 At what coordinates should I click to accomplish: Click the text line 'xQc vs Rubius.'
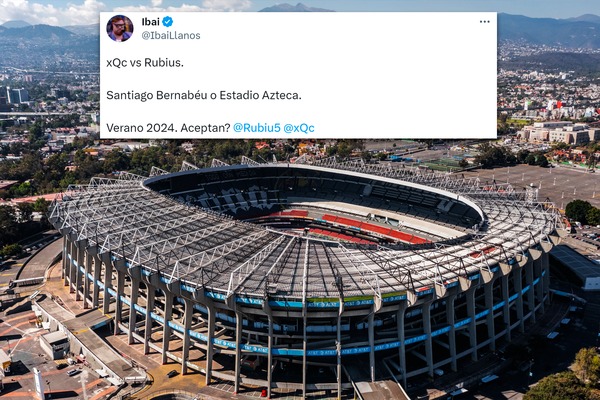145,63
